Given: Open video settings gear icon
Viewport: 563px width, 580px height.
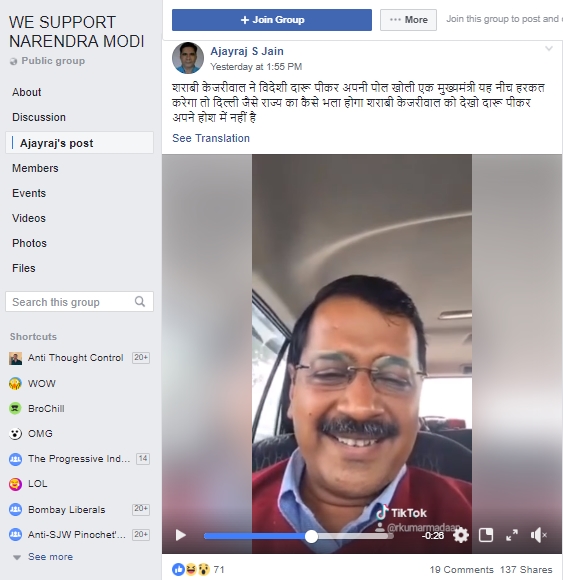Looking at the screenshot, I should [461, 535].
